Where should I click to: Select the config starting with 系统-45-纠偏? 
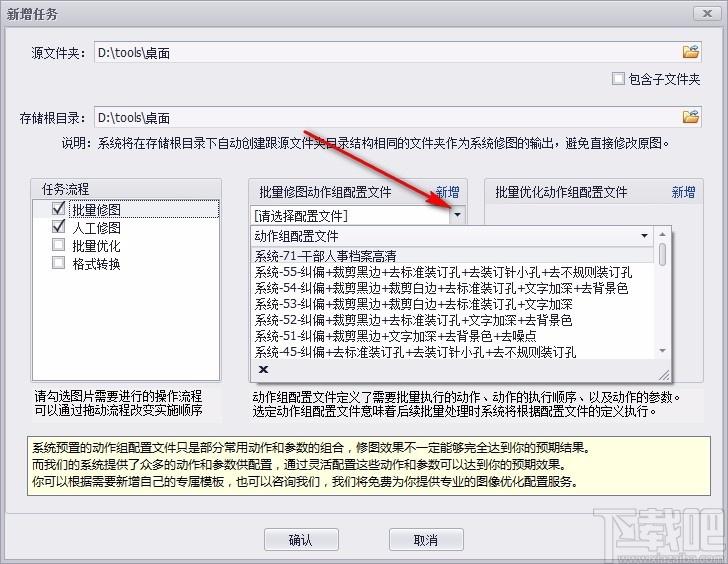point(453,352)
